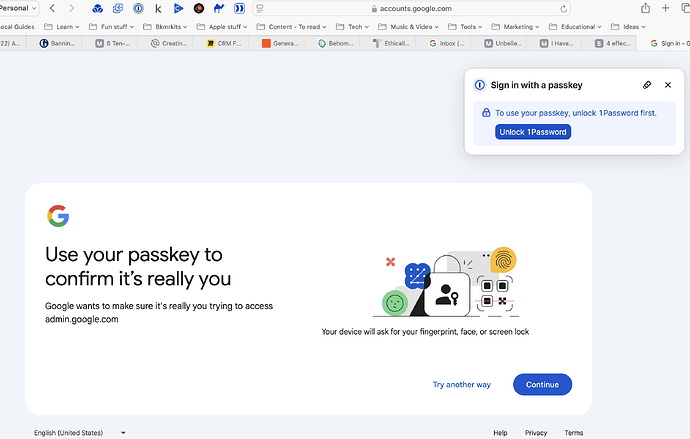Expand the Content - To read bookmarks folder
This screenshot has height=439, width=690.
(x=292, y=27)
